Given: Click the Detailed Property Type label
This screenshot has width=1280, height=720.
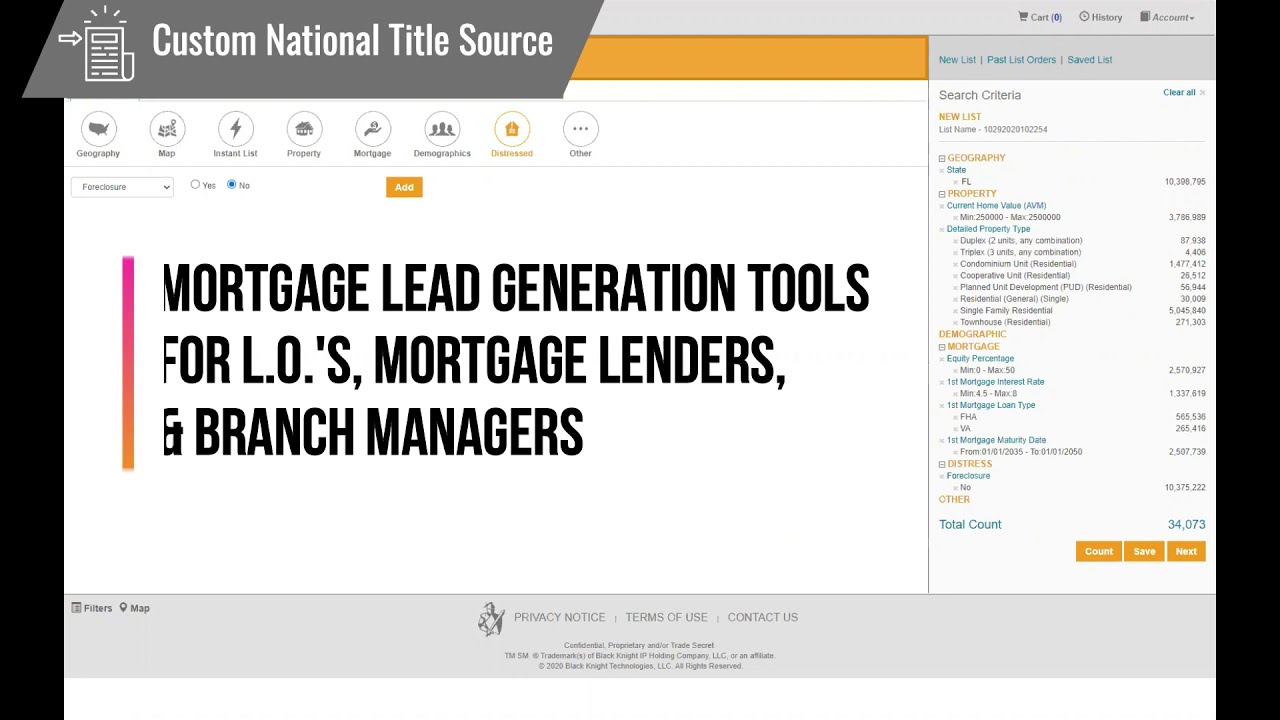Looking at the screenshot, I should click(x=988, y=229).
